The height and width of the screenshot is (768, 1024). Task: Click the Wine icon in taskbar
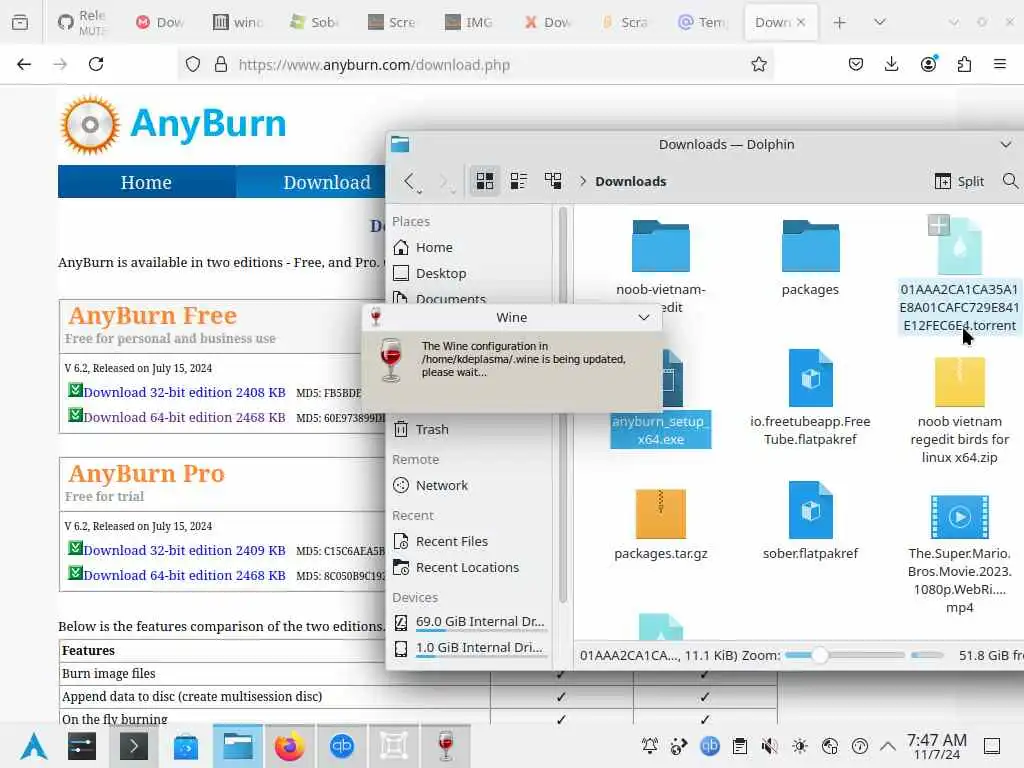click(x=445, y=746)
